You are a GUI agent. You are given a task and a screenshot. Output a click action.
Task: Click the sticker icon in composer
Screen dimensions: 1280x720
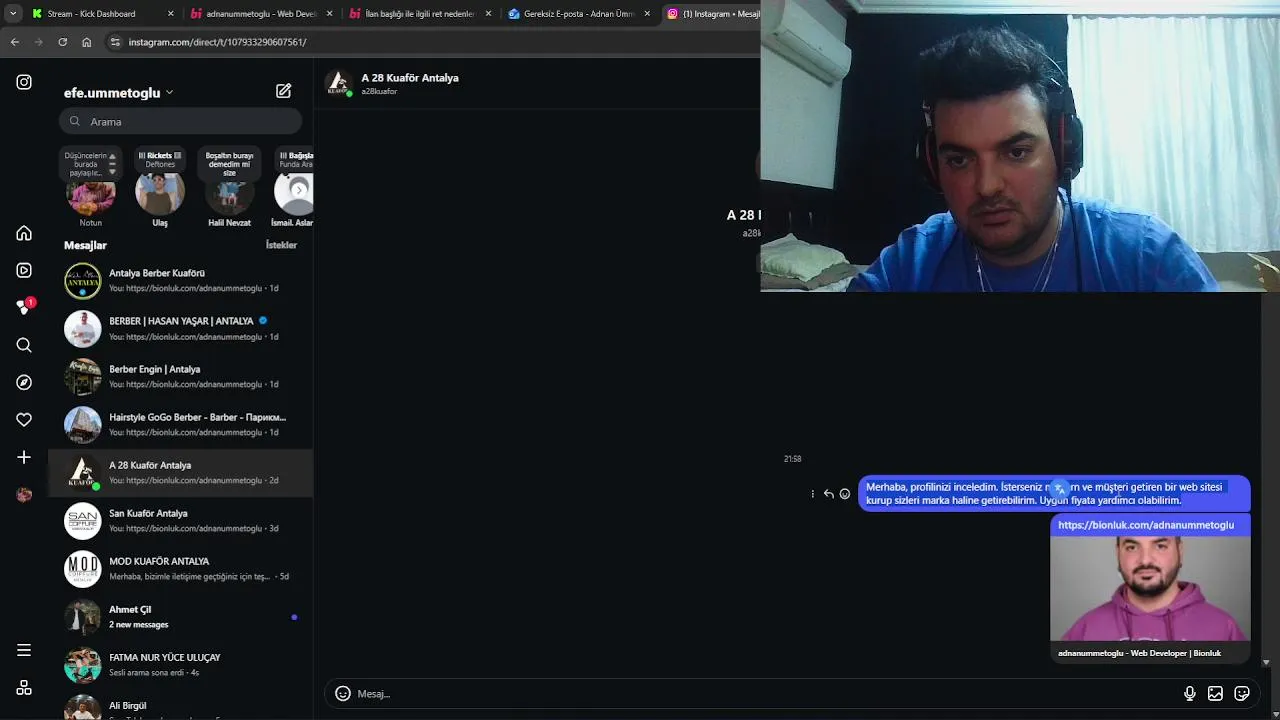(1242, 693)
